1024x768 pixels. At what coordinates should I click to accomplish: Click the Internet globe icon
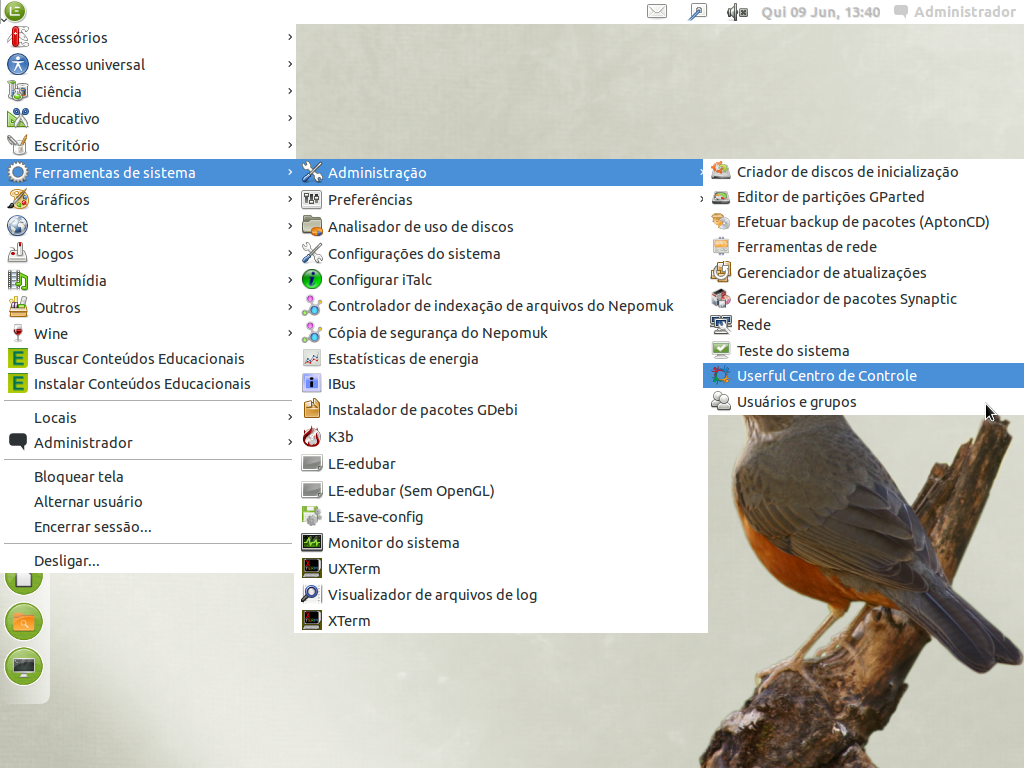18,226
